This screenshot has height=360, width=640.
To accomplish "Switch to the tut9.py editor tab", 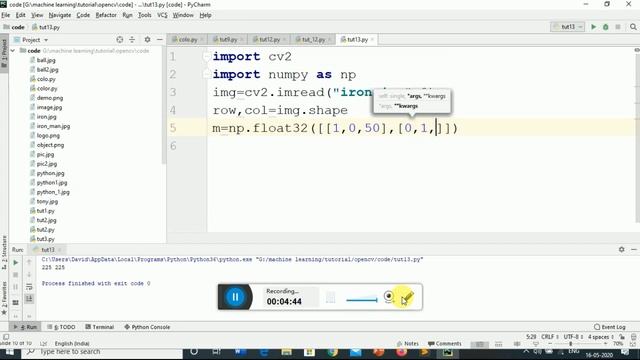I will [228, 40].
